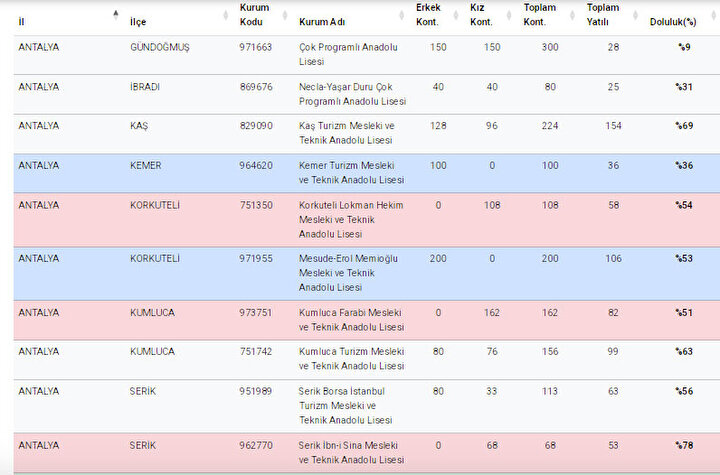Screen dimensions: 720x475
Task: Sort by Doluluk(%) arrow icon
Action: [x=714, y=15]
